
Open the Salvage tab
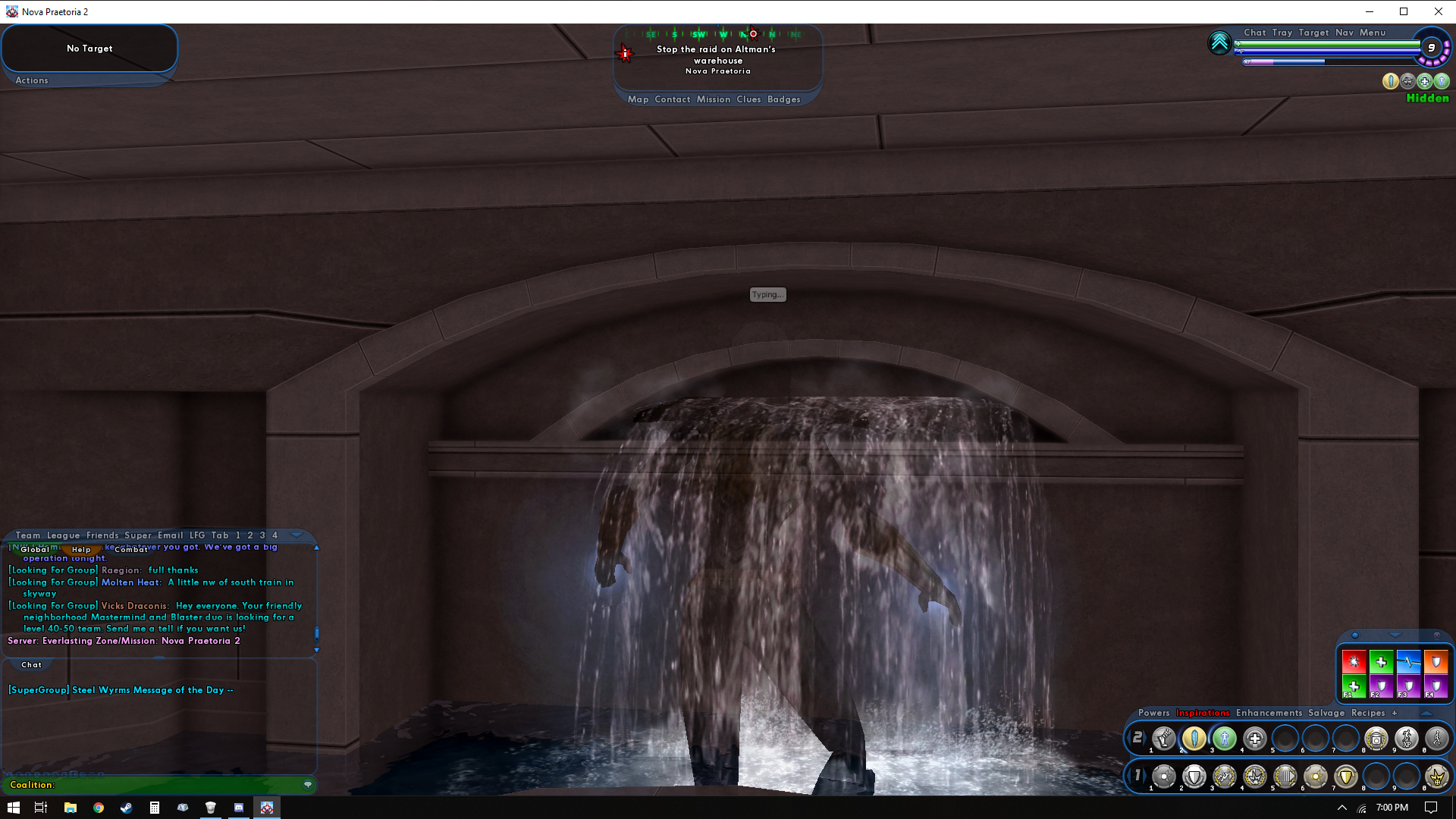pos(1326,713)
